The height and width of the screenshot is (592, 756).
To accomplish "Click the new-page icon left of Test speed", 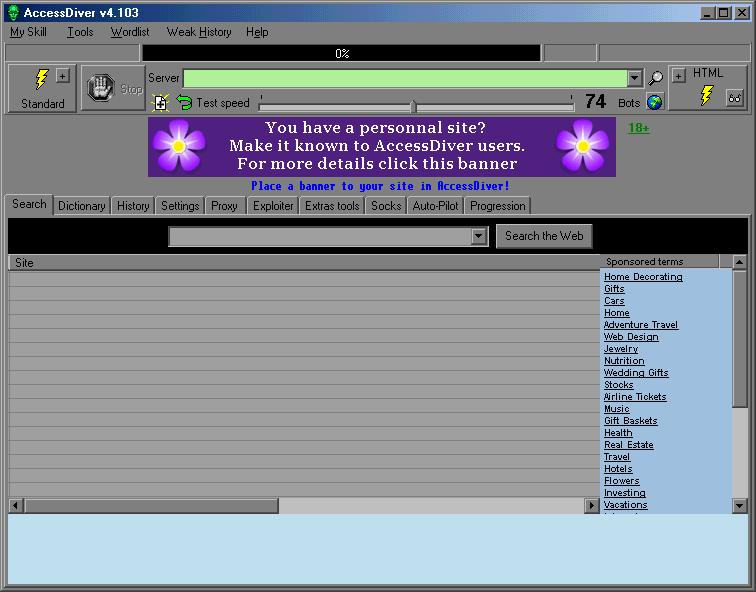I will point(160,103).
